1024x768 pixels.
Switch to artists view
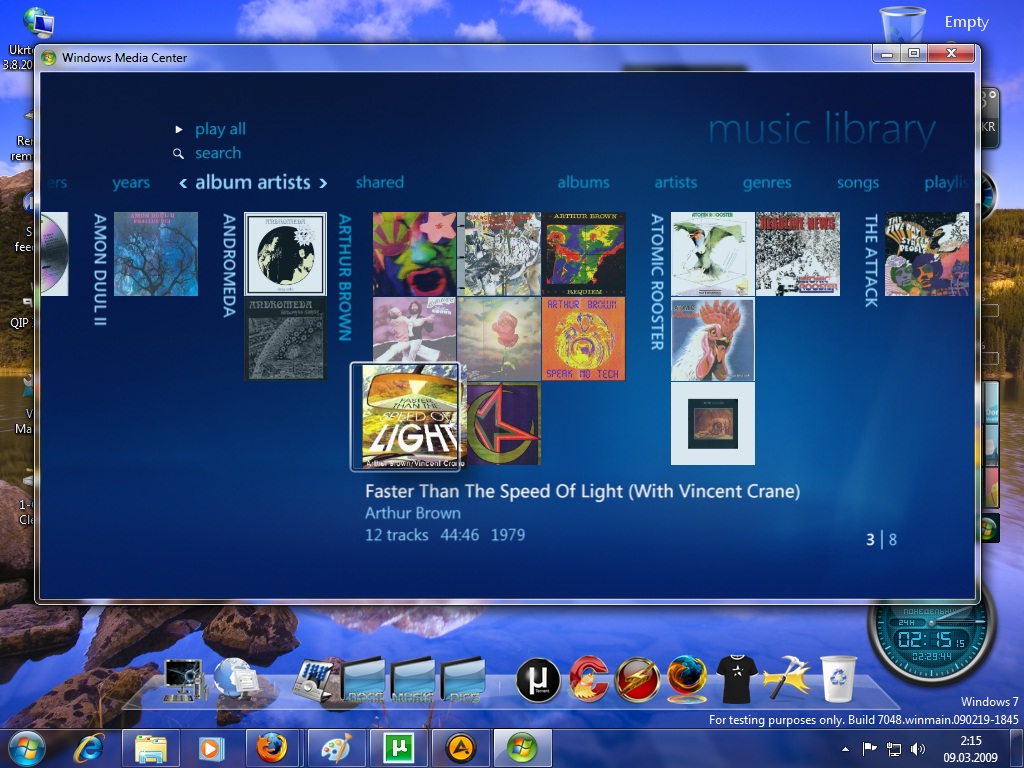[x=676, y=182]
